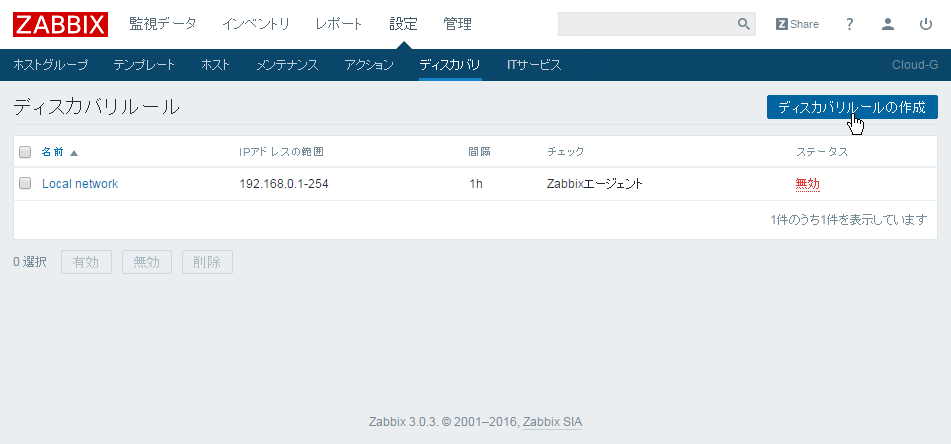Screen dimensions: 951x444
Task: Toggle the 無効 status link
Action: (x=807, y=183)
